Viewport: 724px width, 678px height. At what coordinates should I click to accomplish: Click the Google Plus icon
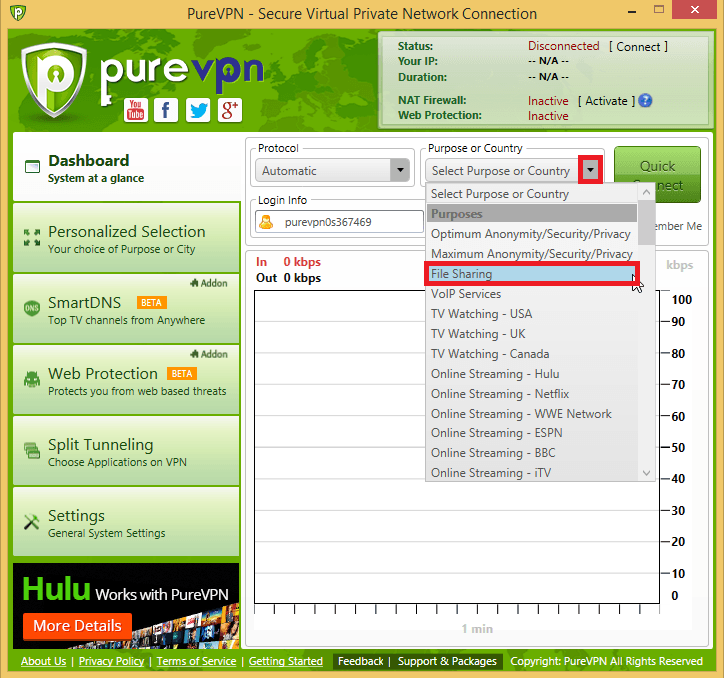pos(230,110)
